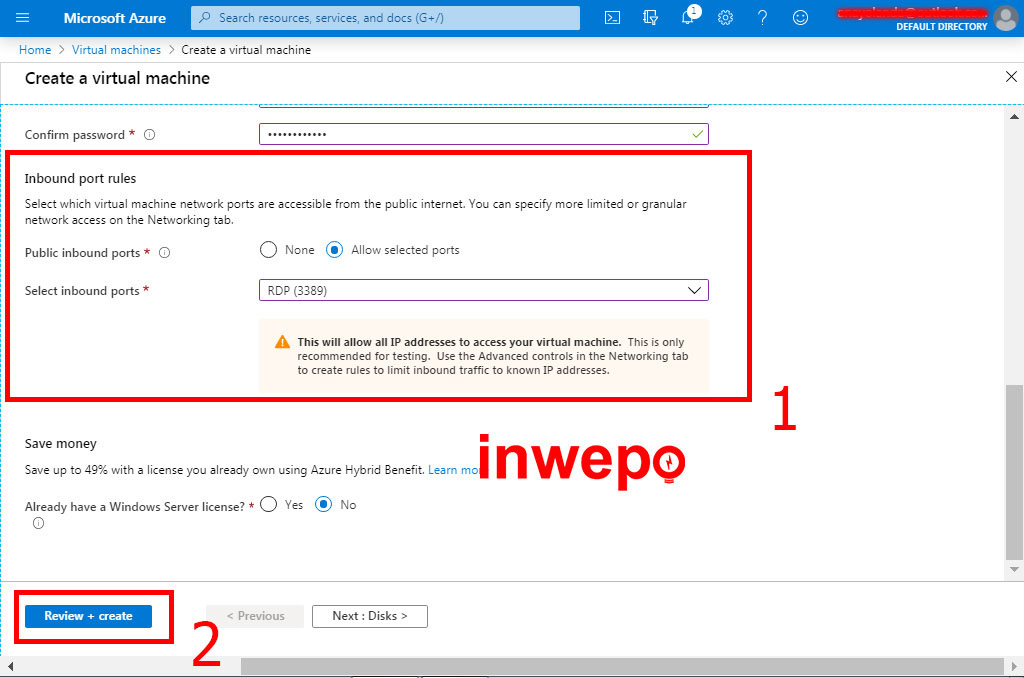
Task: Click the 'Inbound port rules' heading text
Action: pyautogui.click(x=80, y=178)
